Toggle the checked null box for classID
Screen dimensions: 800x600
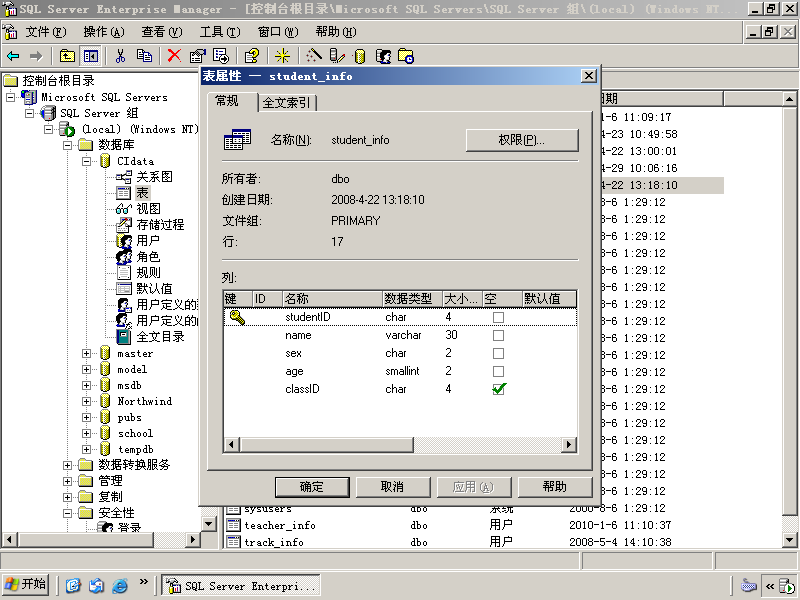click(x=498, y=389)
